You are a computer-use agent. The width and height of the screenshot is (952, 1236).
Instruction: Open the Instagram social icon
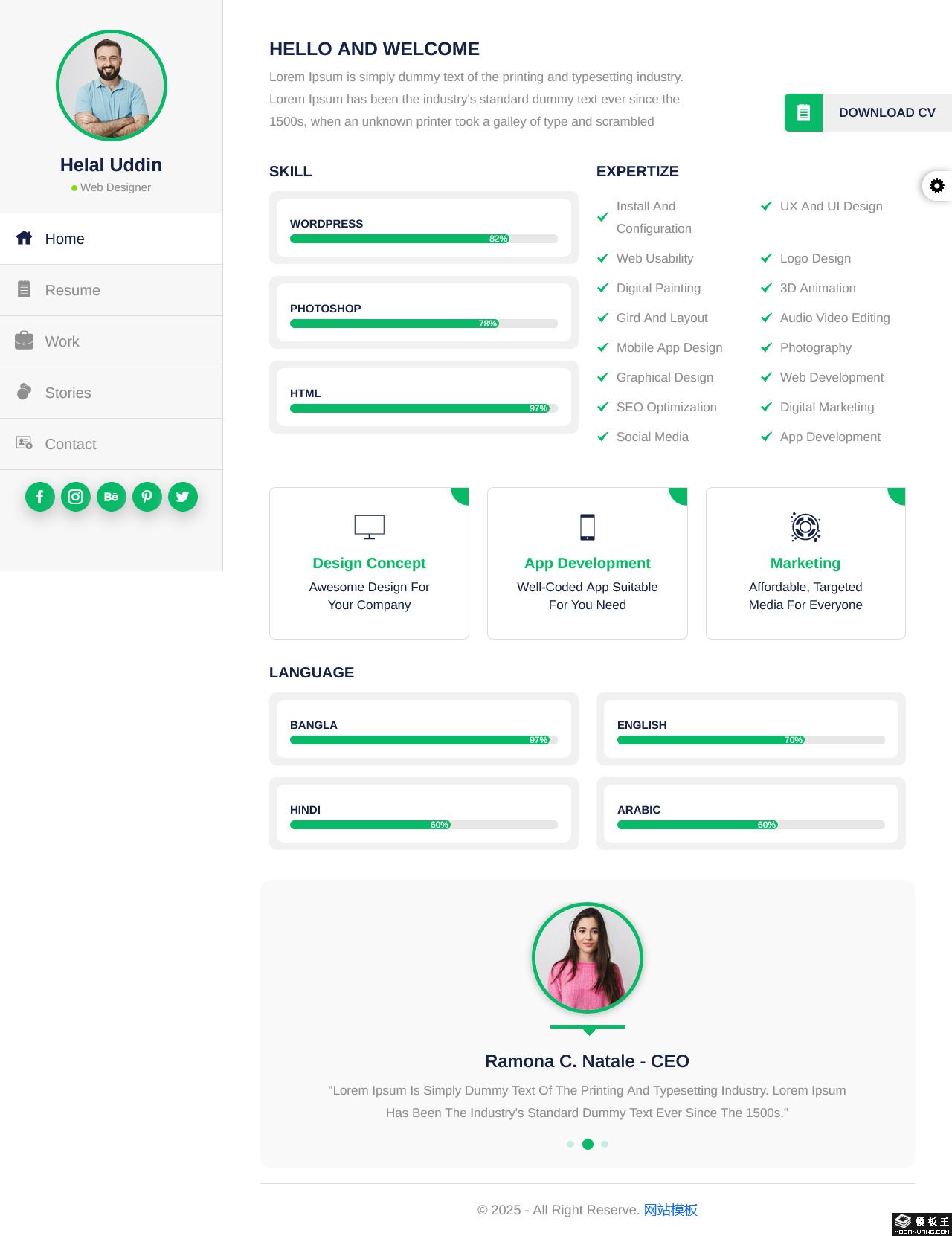pyautogui.click(x=76, y=497)
